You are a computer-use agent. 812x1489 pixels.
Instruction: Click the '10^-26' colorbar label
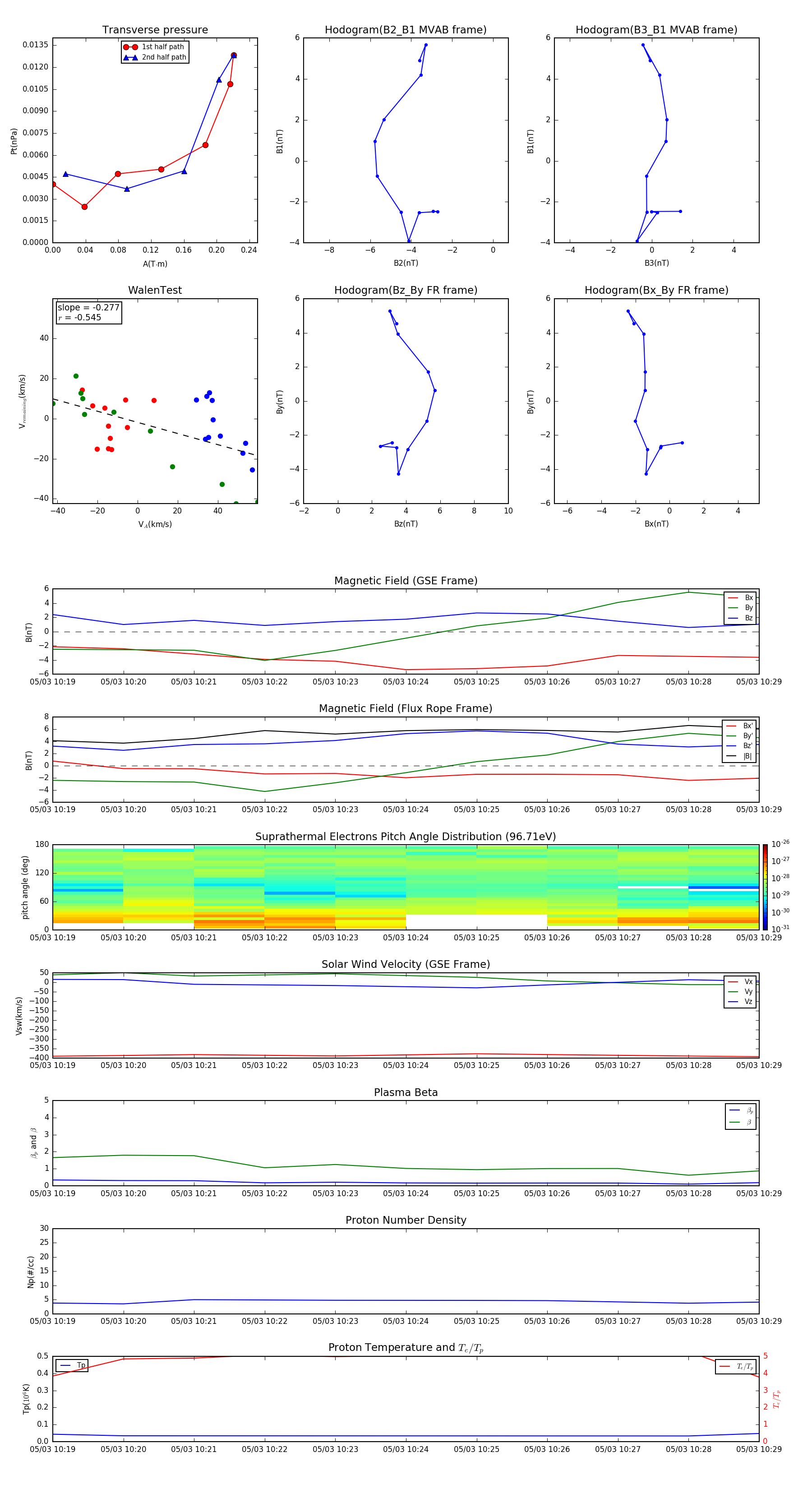pos(780,844)
